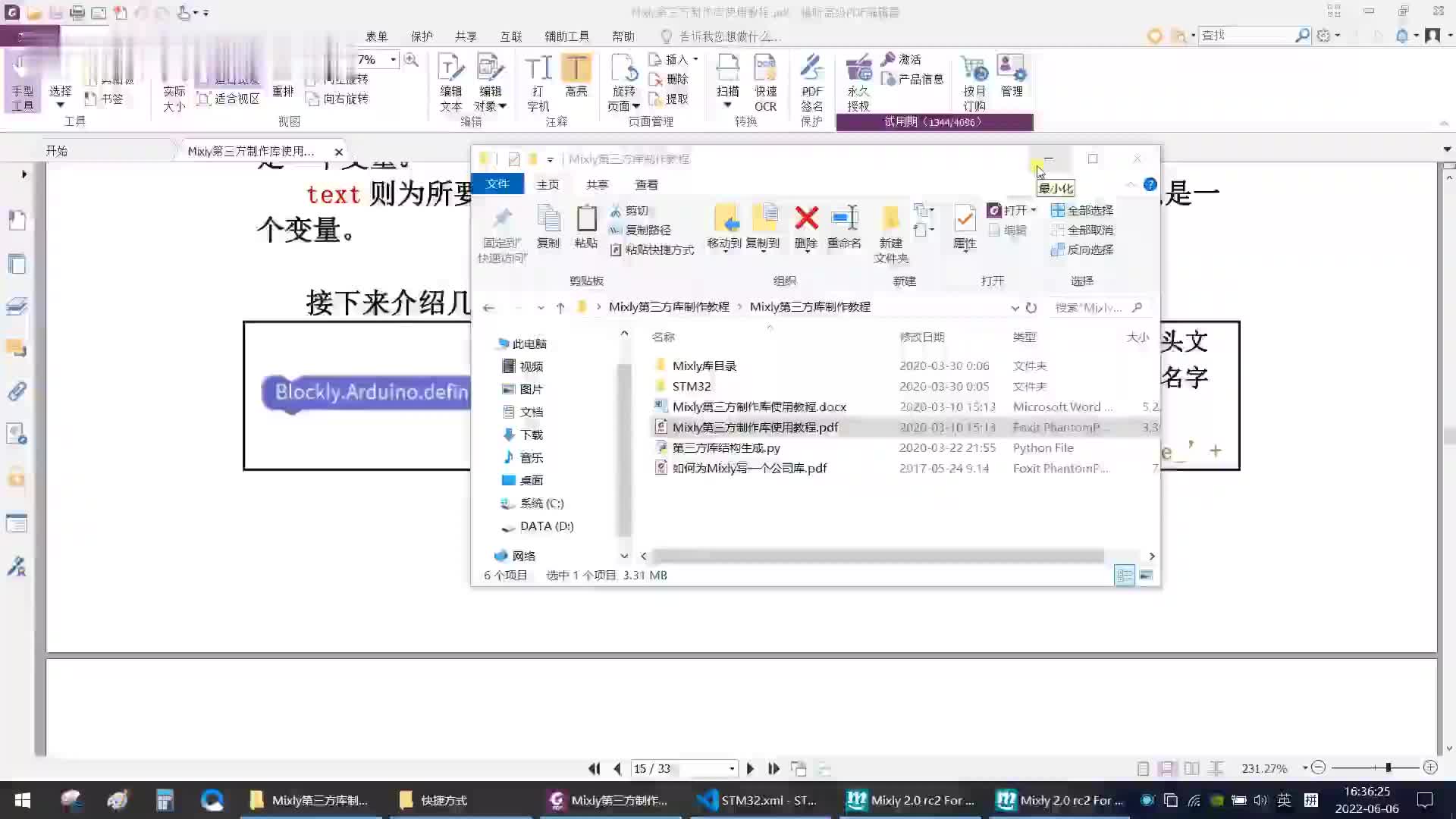The width and height of the screenshot is (1456, 819).
Task: Click the Extract page button (提取)
Action: pos(669,99)
